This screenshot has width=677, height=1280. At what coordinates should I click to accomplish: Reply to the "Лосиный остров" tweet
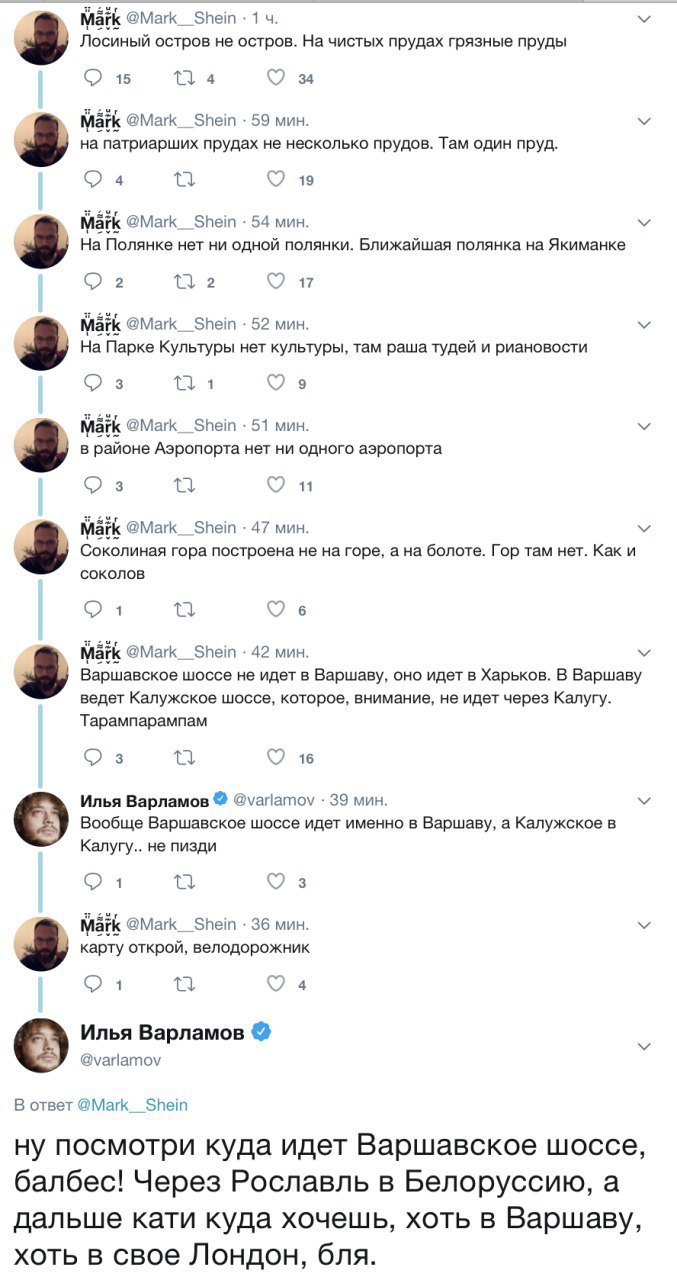pyautogui.click(x=94, y=79)
